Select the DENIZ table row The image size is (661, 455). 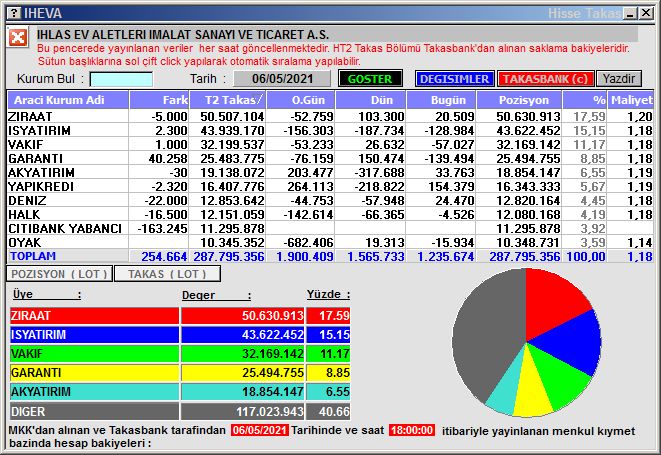coord(330,200)
